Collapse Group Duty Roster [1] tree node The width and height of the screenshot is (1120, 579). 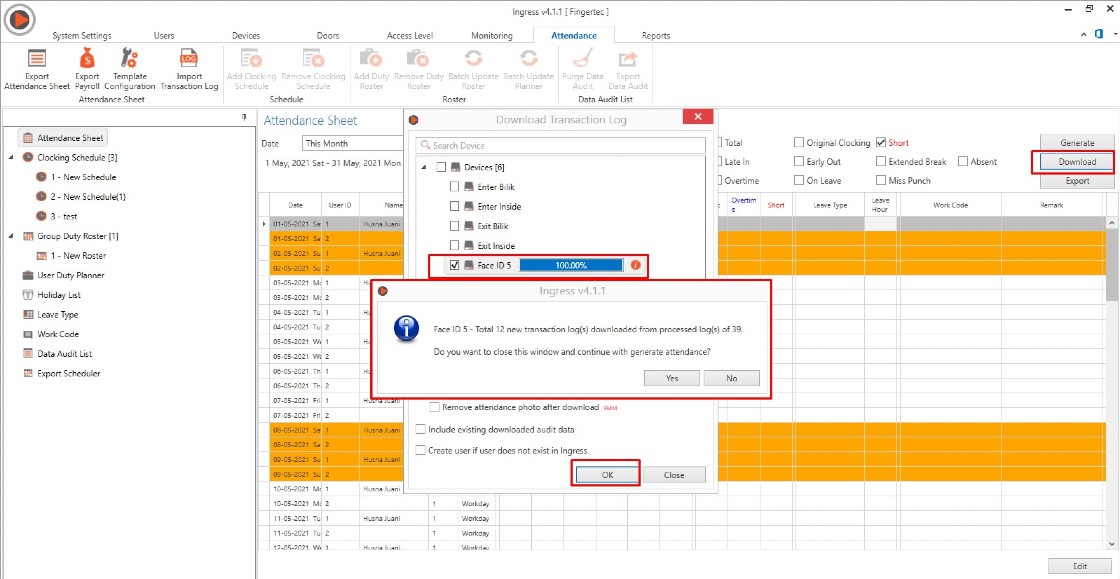[11, 236]
